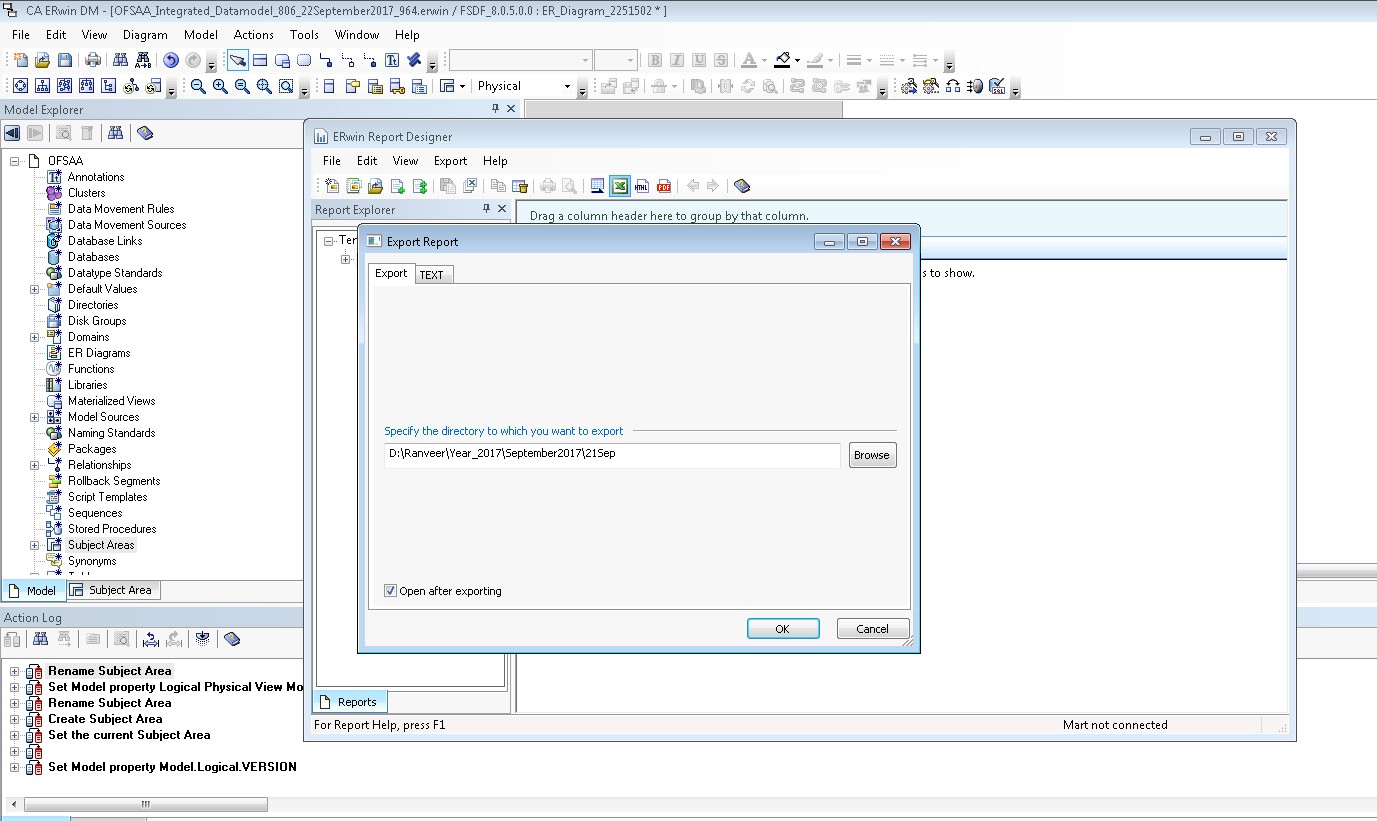The image size is (1377, 821).
Task: Switch to the TEXT tab in Export Report
Action: 433,273
